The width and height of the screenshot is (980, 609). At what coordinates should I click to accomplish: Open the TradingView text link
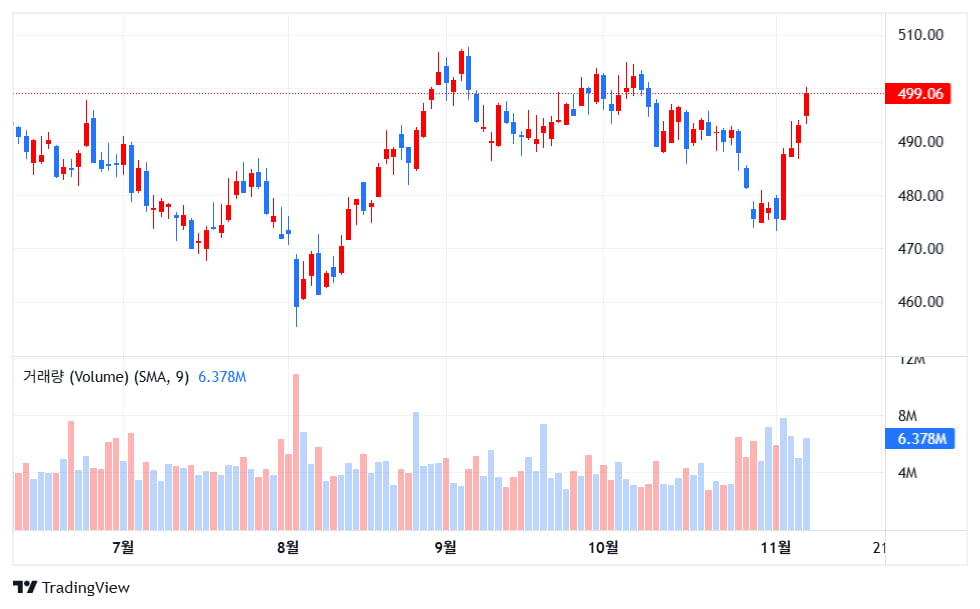click(86, 588)
